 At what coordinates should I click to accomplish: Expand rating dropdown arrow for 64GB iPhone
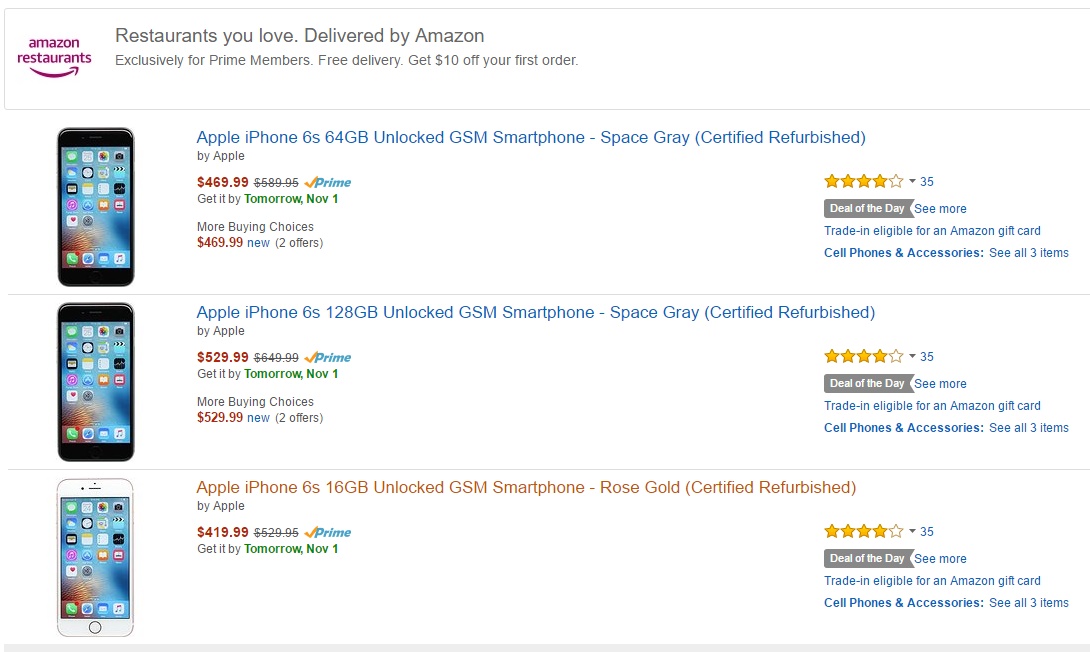coord(912,182)
